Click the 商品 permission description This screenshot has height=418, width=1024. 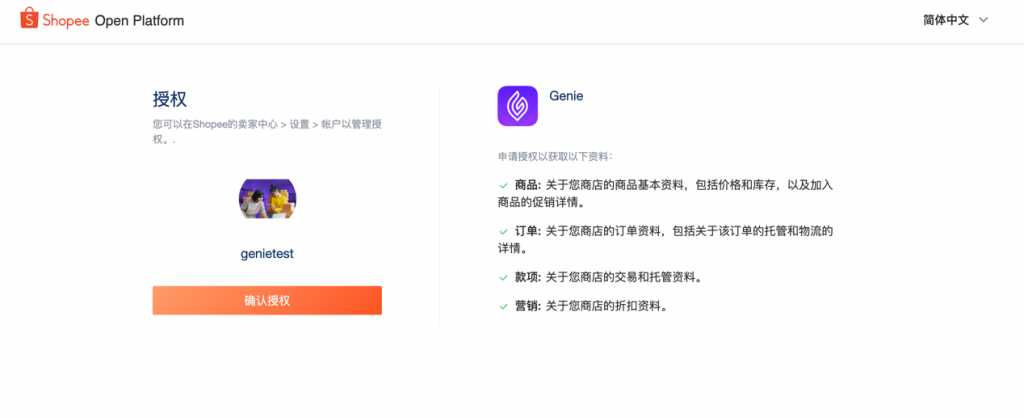tap(665, 194)
